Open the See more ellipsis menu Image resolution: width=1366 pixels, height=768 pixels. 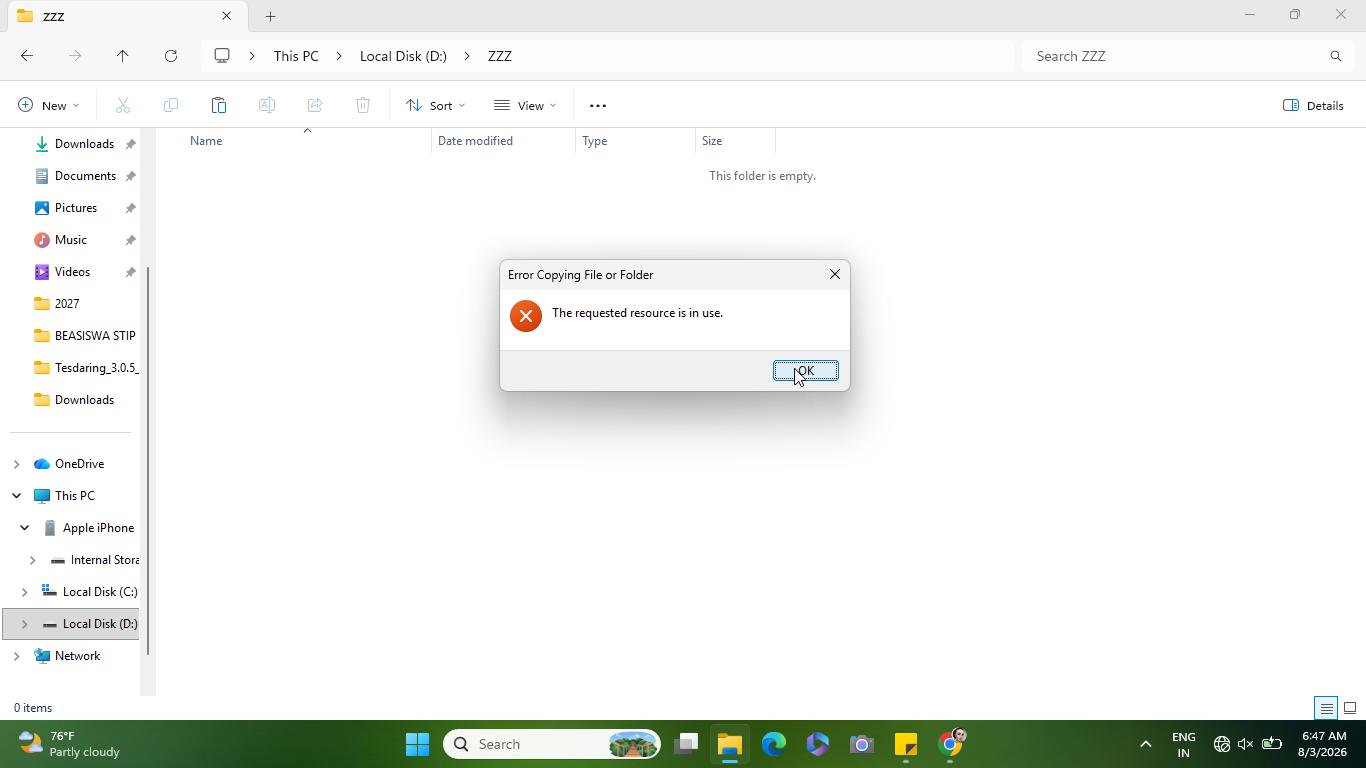pos(598,105)
